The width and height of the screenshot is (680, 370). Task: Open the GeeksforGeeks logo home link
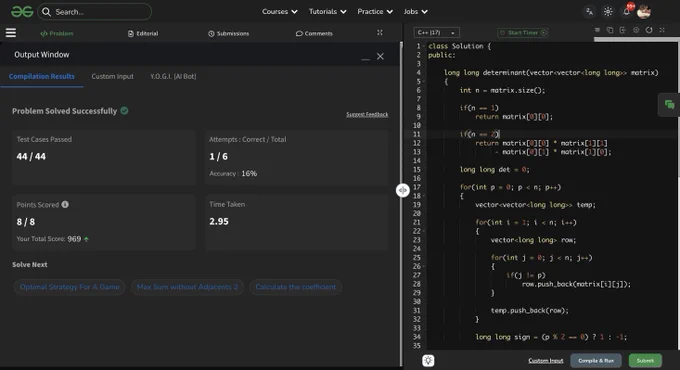(22, 12)
